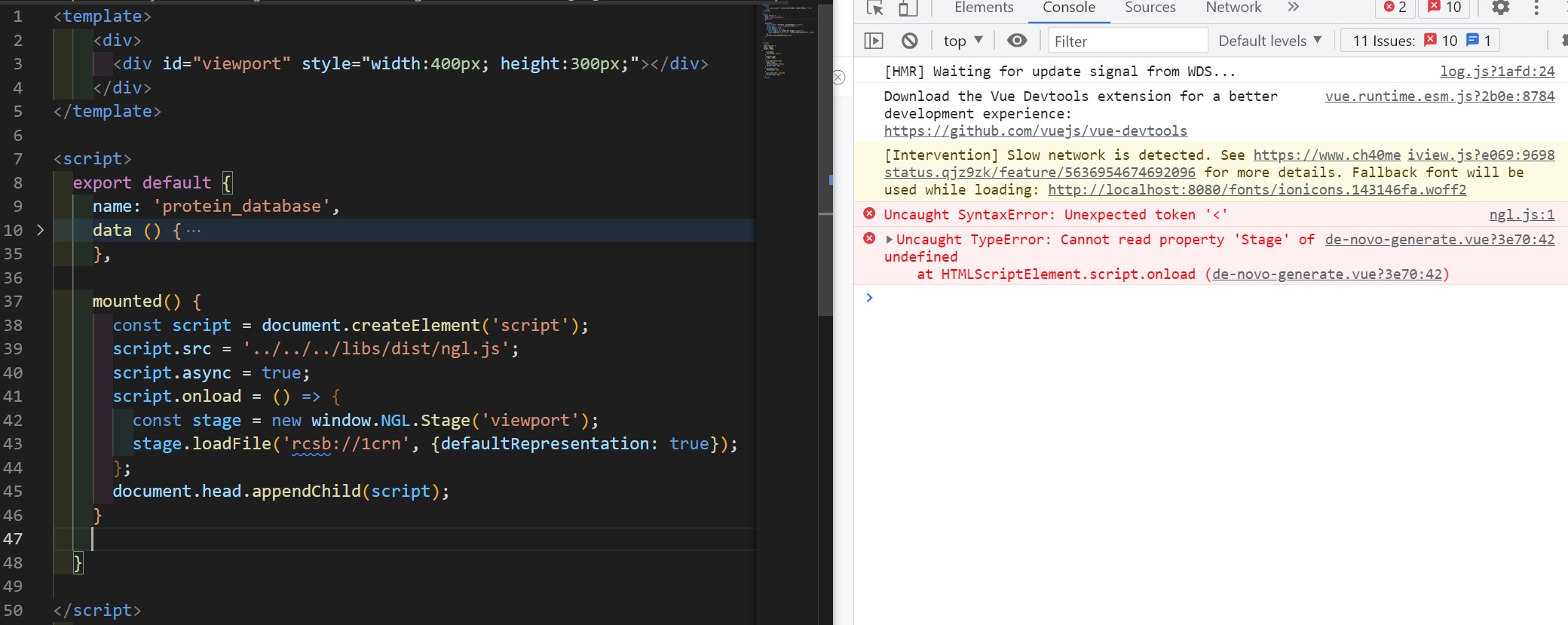Click the 'mounted()' method name

136,302
